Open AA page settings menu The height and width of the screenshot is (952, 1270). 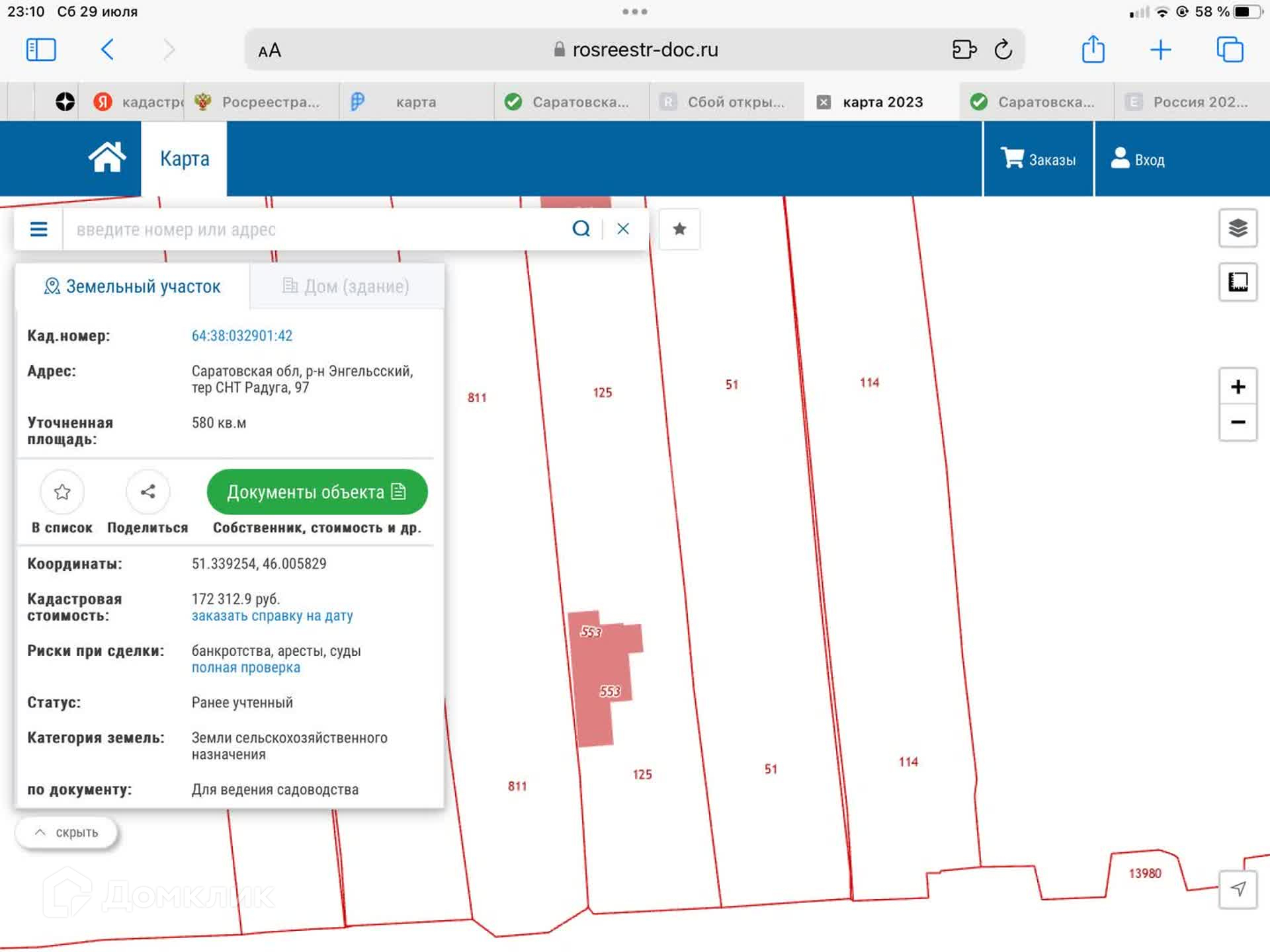(x=270, y=50)
